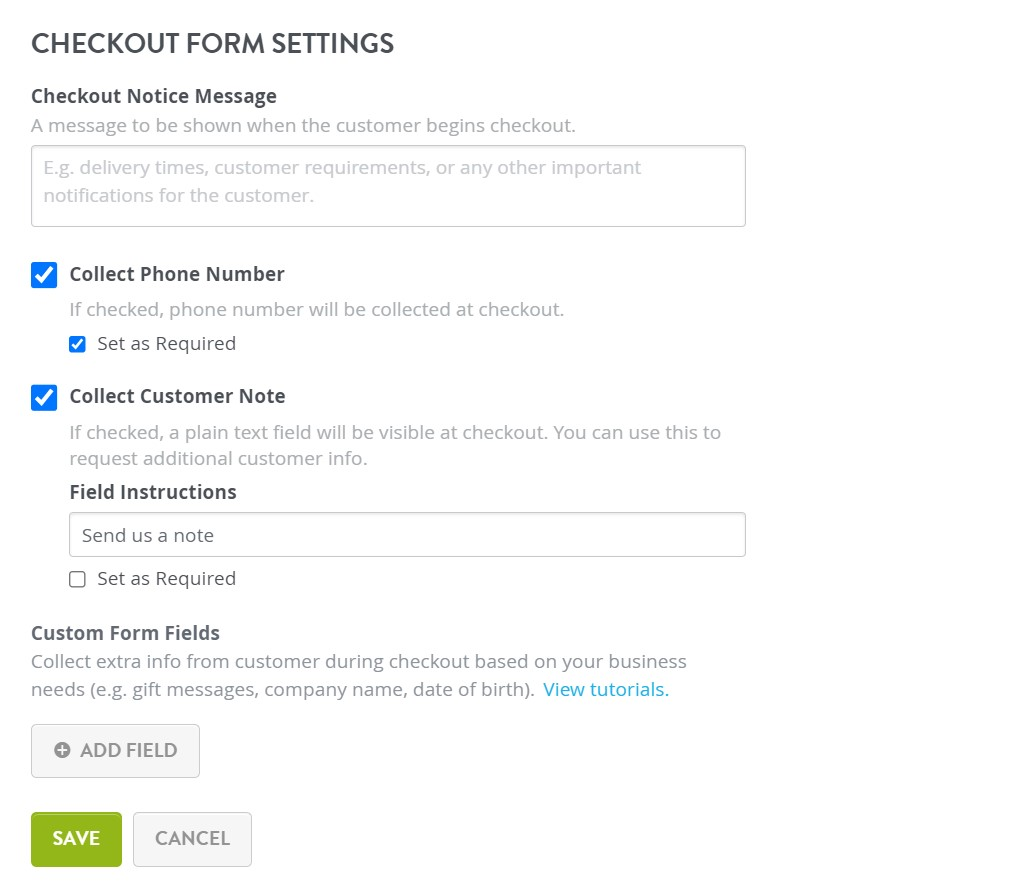Uncheck phone number's Set as Required box
1018x883 pixels.
[x=77, y=344]
